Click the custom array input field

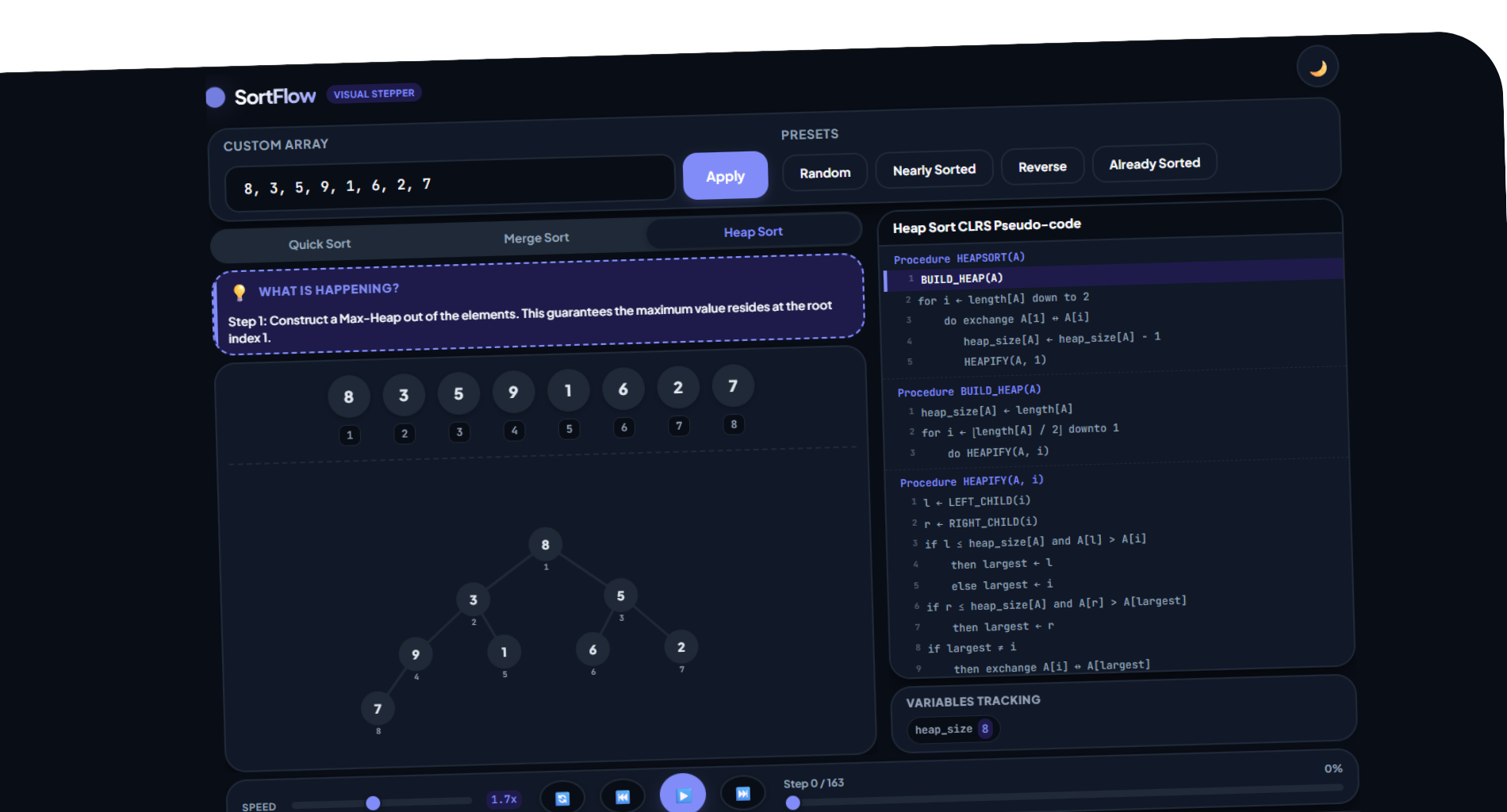click(450, 184)
